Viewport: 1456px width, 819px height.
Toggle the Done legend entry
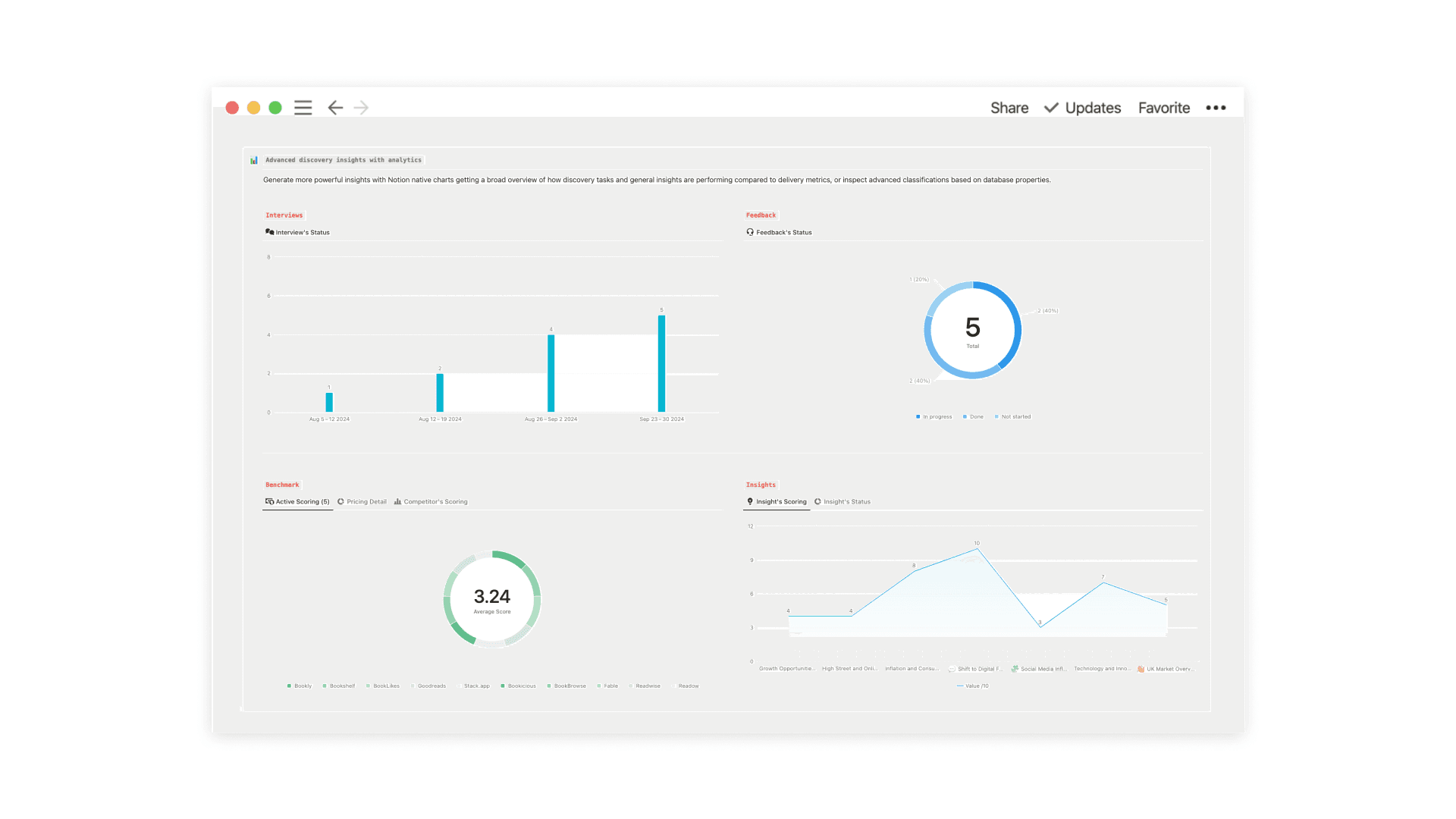pos(973,416)
